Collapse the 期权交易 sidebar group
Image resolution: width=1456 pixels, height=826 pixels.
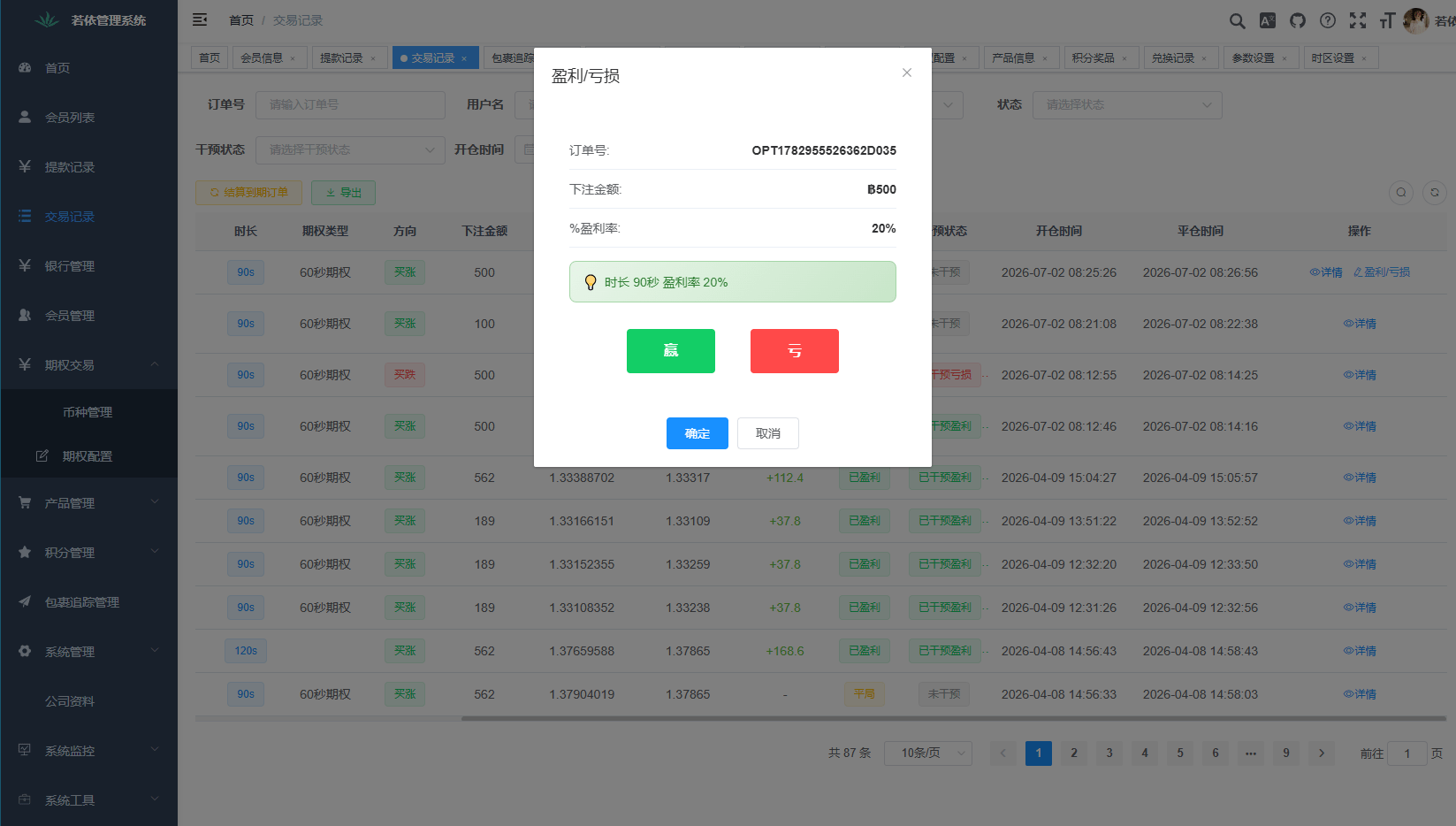tap(88, 365)
